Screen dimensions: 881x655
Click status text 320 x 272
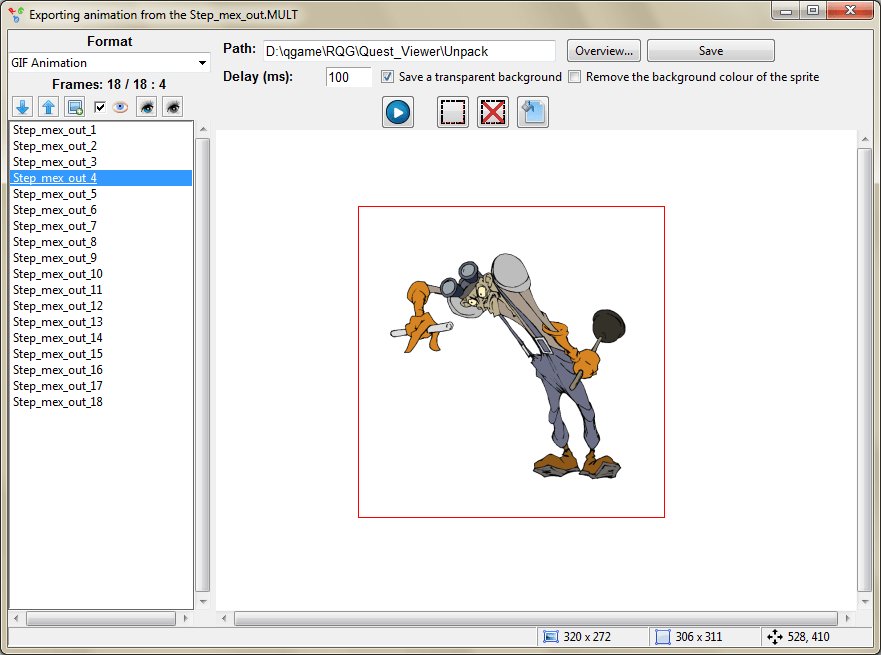click(x=587, y=637)
